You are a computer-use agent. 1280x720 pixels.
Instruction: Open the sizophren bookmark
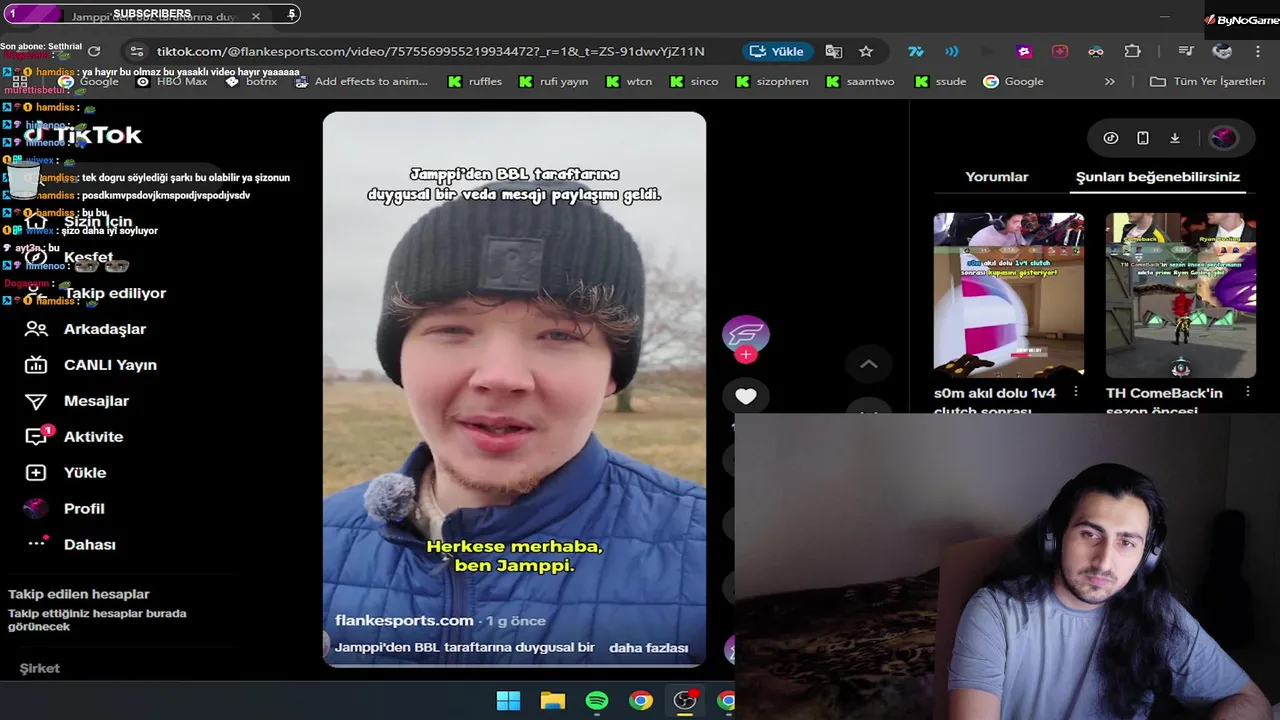point(771,82)
